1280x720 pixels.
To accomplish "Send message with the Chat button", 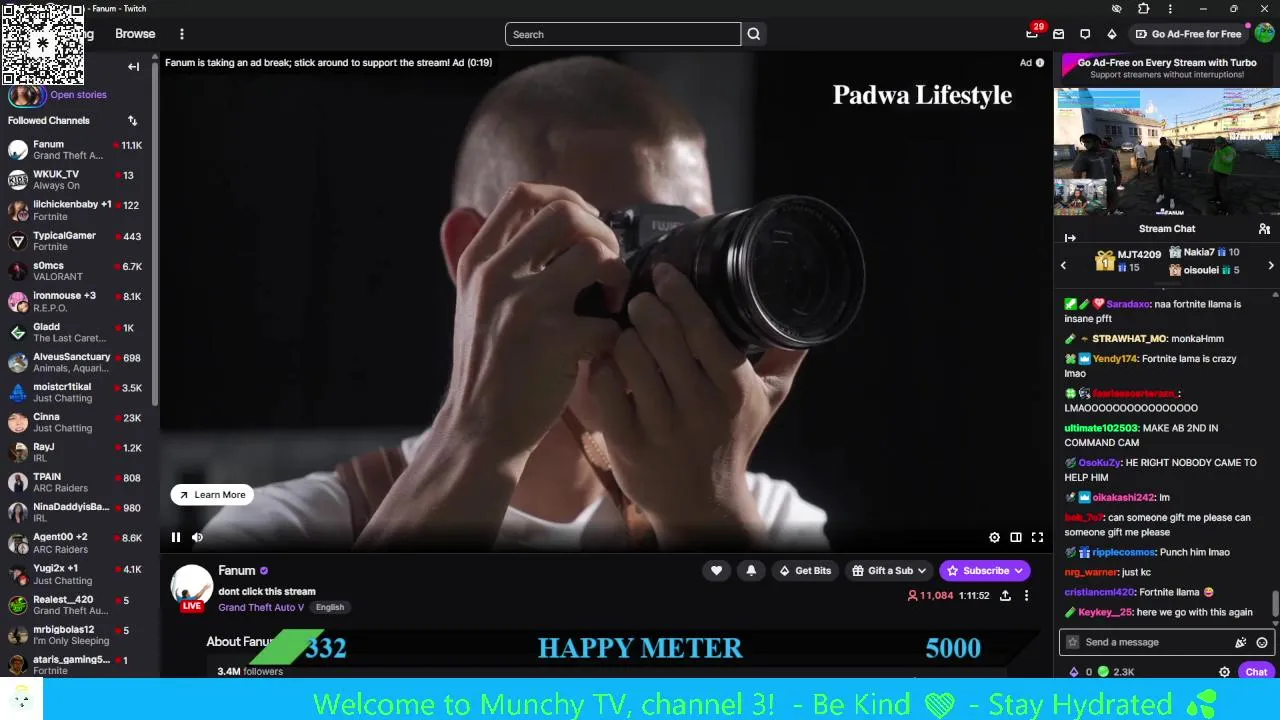I will [x=1256, y=672].
